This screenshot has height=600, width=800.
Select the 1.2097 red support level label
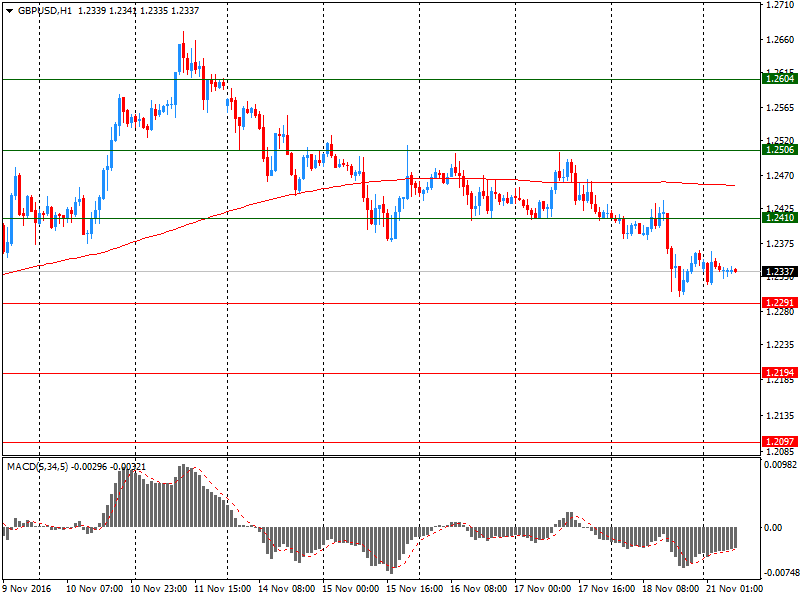(x=779, y=441)
